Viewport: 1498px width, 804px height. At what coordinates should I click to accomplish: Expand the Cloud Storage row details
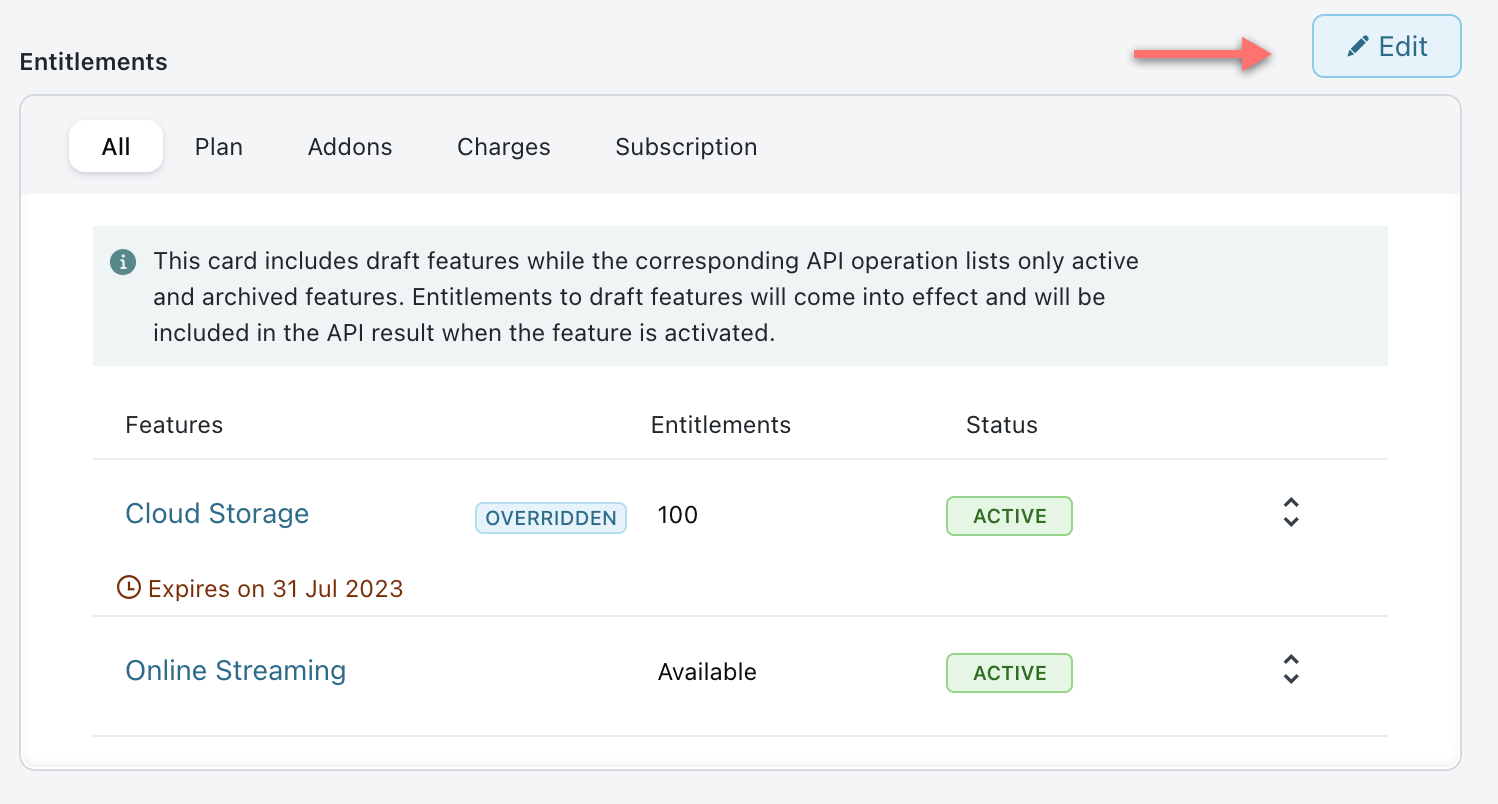1290,513
